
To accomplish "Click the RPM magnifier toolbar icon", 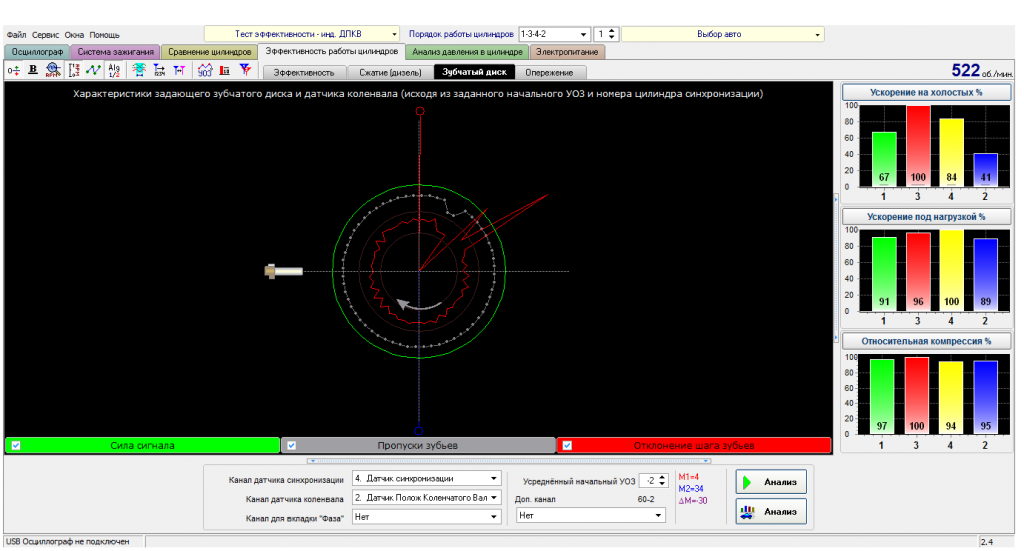I will pyautogui.click(x=53, y=71).
